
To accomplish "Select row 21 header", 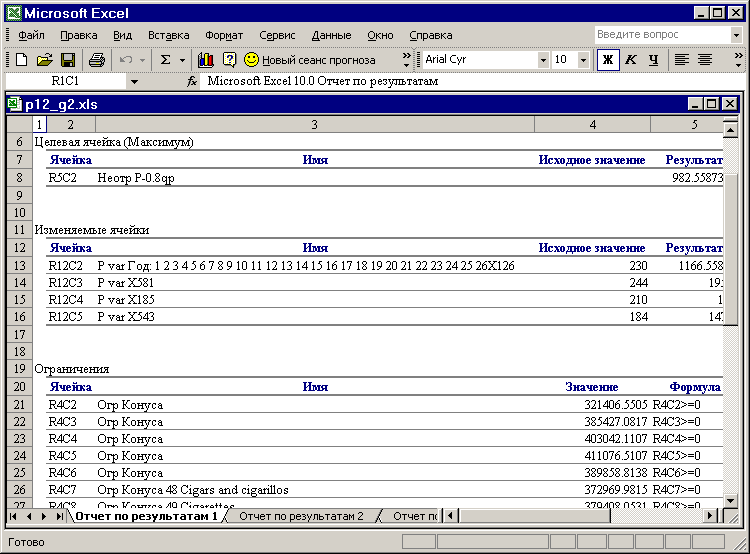I will (x=20, y=405).
